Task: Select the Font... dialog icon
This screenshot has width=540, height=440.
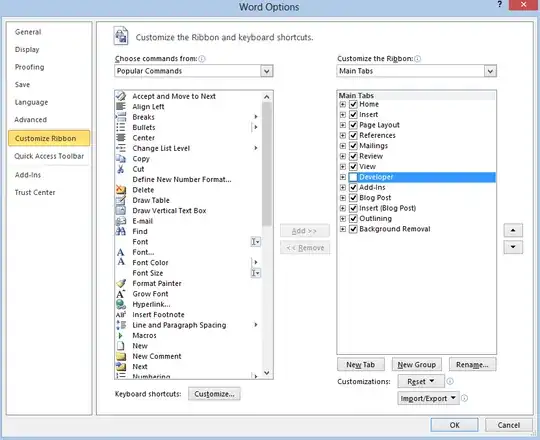Action: tap(121, 252)
